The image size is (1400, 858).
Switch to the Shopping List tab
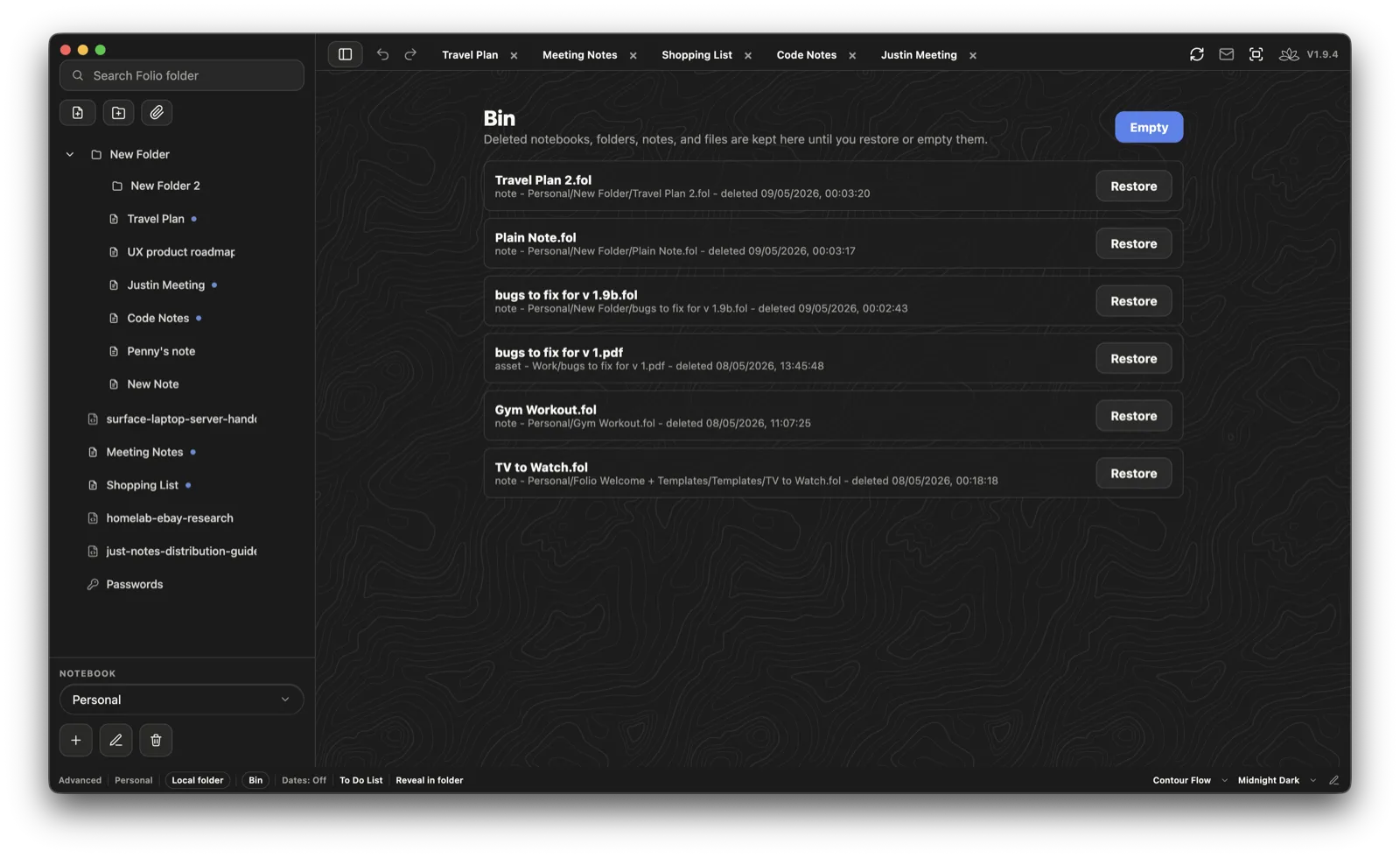[x=696, y=54]
